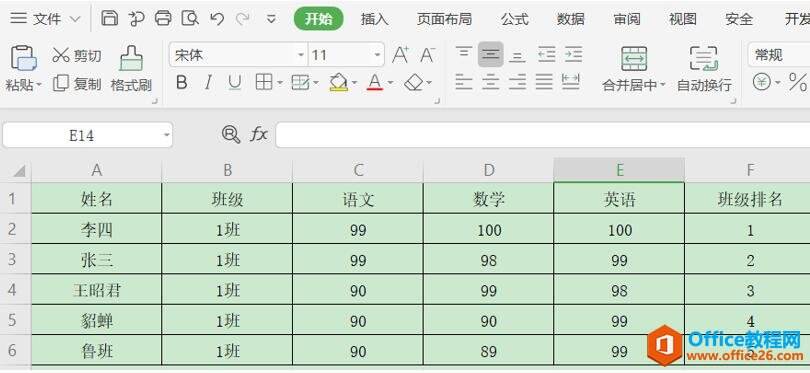Click the eraser clear formatting icon
Screen dimensions: 810x373
pyautogui.click(x=414, y=82)
